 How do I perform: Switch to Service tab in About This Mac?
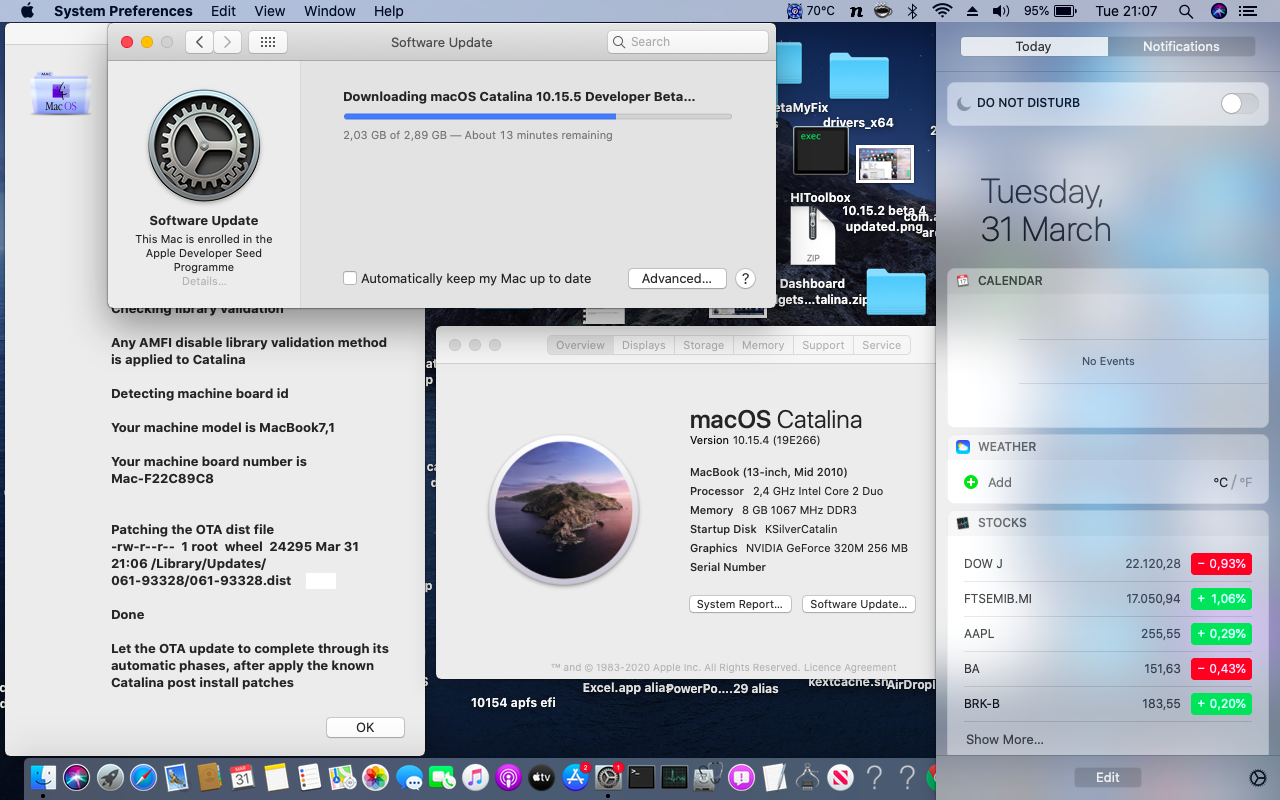[x=881, y=345]
